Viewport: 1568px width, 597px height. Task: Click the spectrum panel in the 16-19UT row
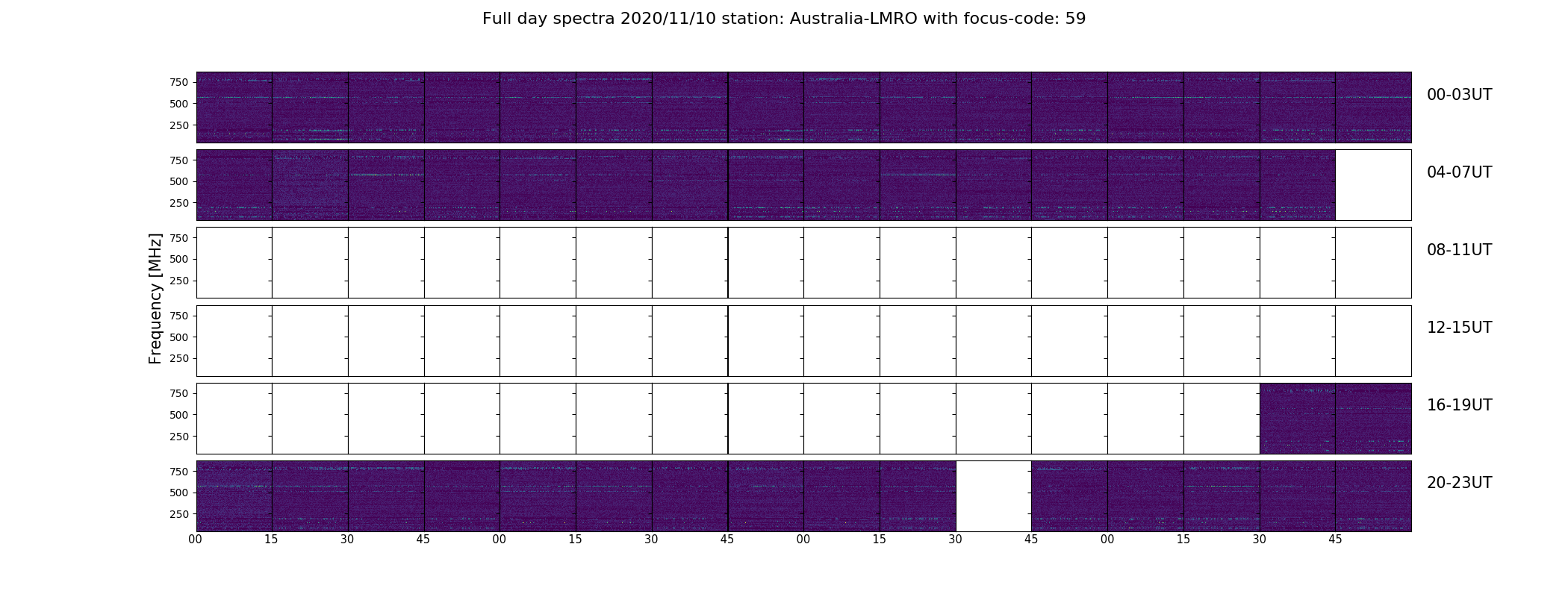coord(1335,419)
